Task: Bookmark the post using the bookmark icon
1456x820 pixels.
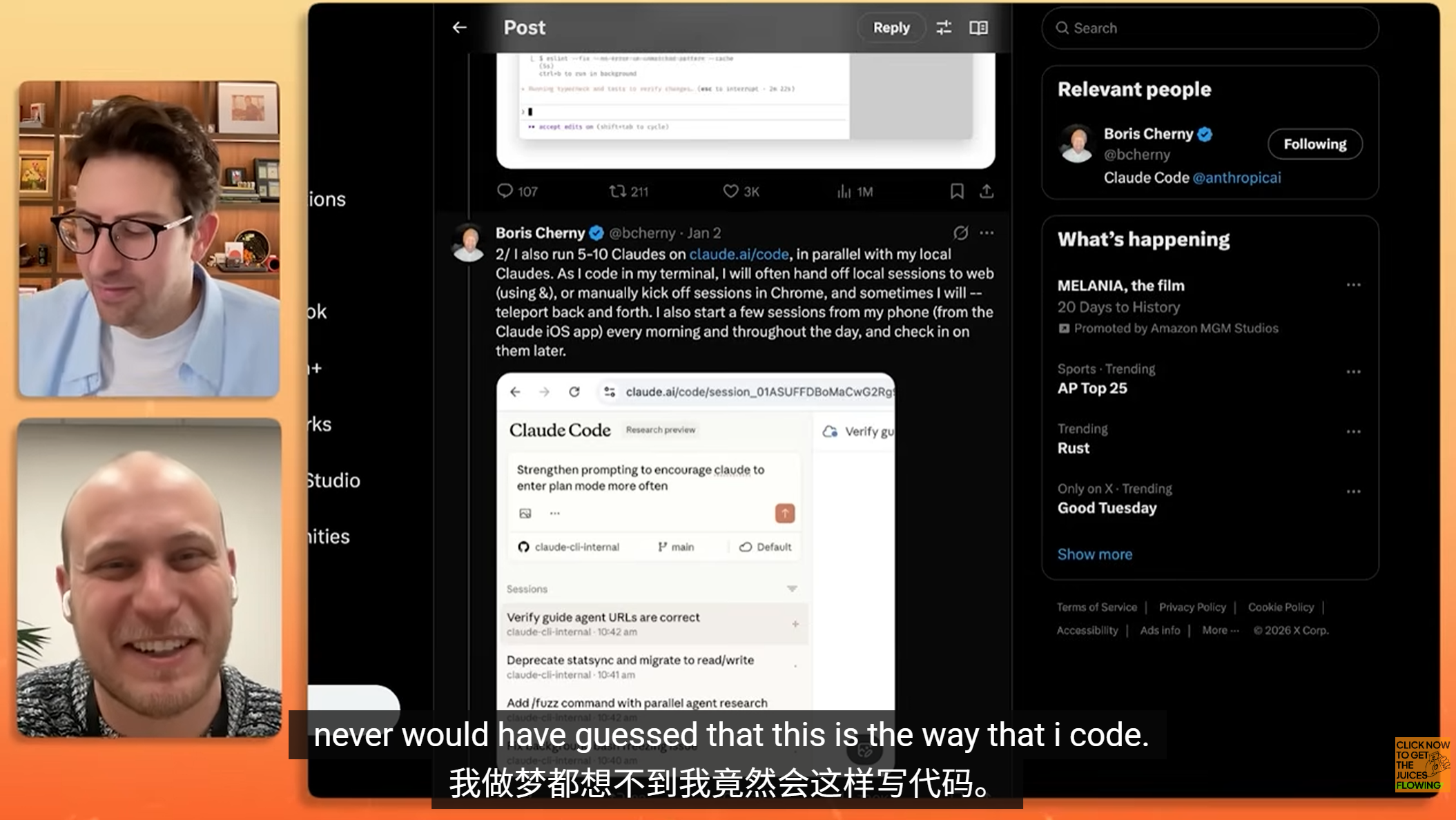Action: click(957, 191)
